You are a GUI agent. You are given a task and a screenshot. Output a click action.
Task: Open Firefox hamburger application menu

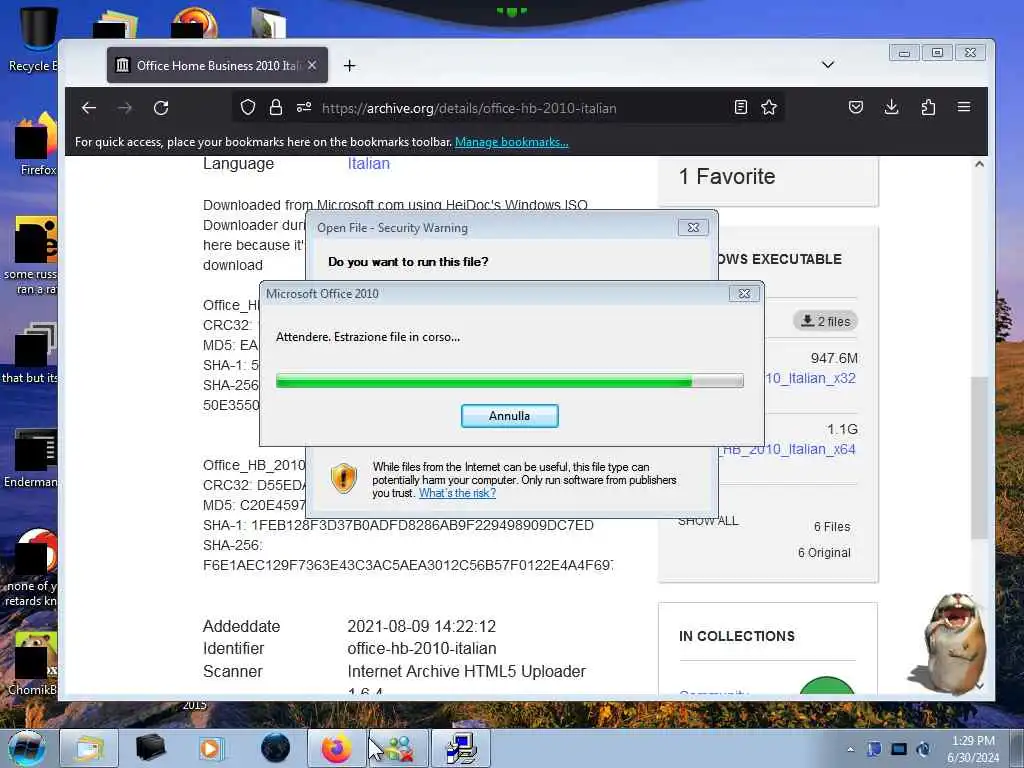tap(964, 107)
